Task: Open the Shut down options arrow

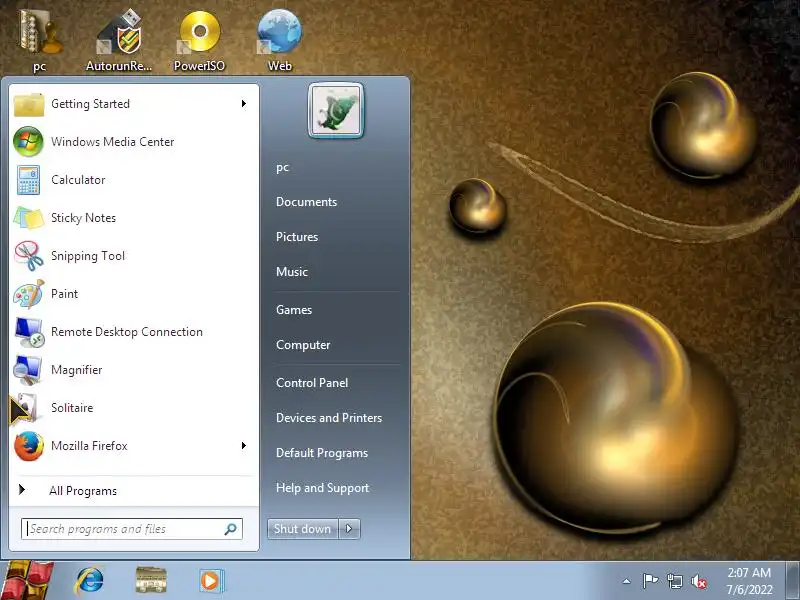Action: point(349,529)
